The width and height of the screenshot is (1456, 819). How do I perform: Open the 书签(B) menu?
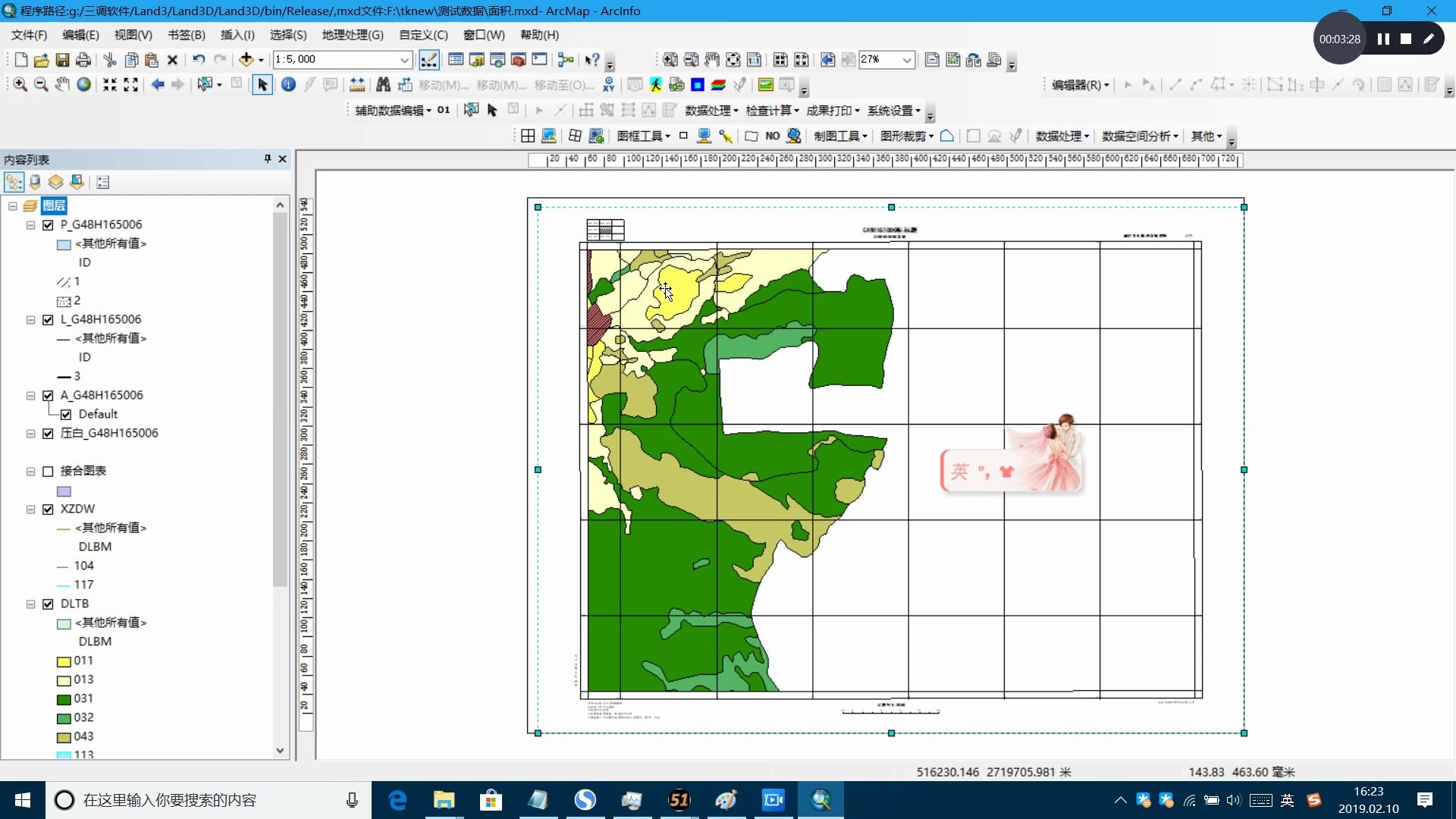187,35
